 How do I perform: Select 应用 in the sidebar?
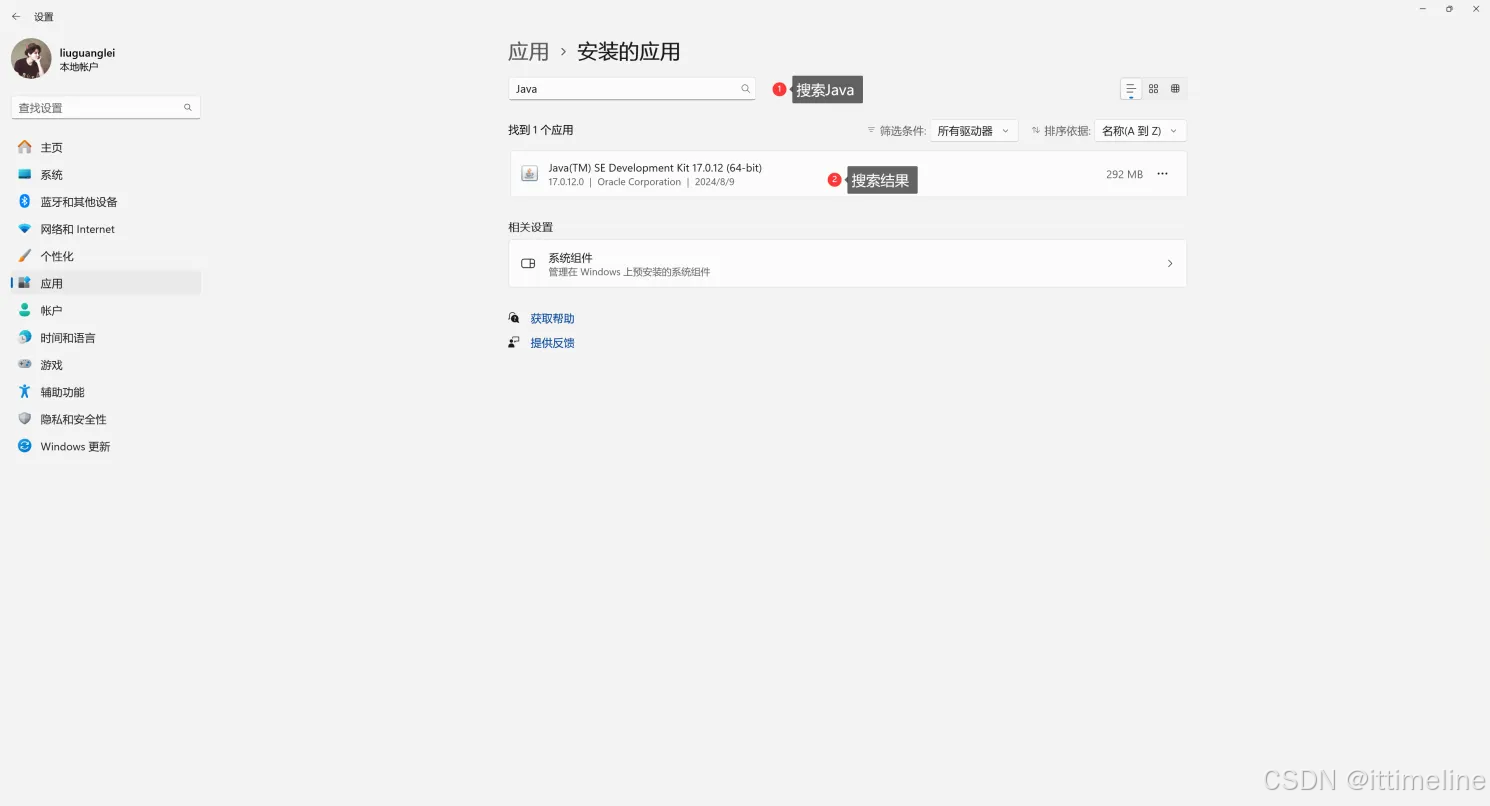point(106,283)
